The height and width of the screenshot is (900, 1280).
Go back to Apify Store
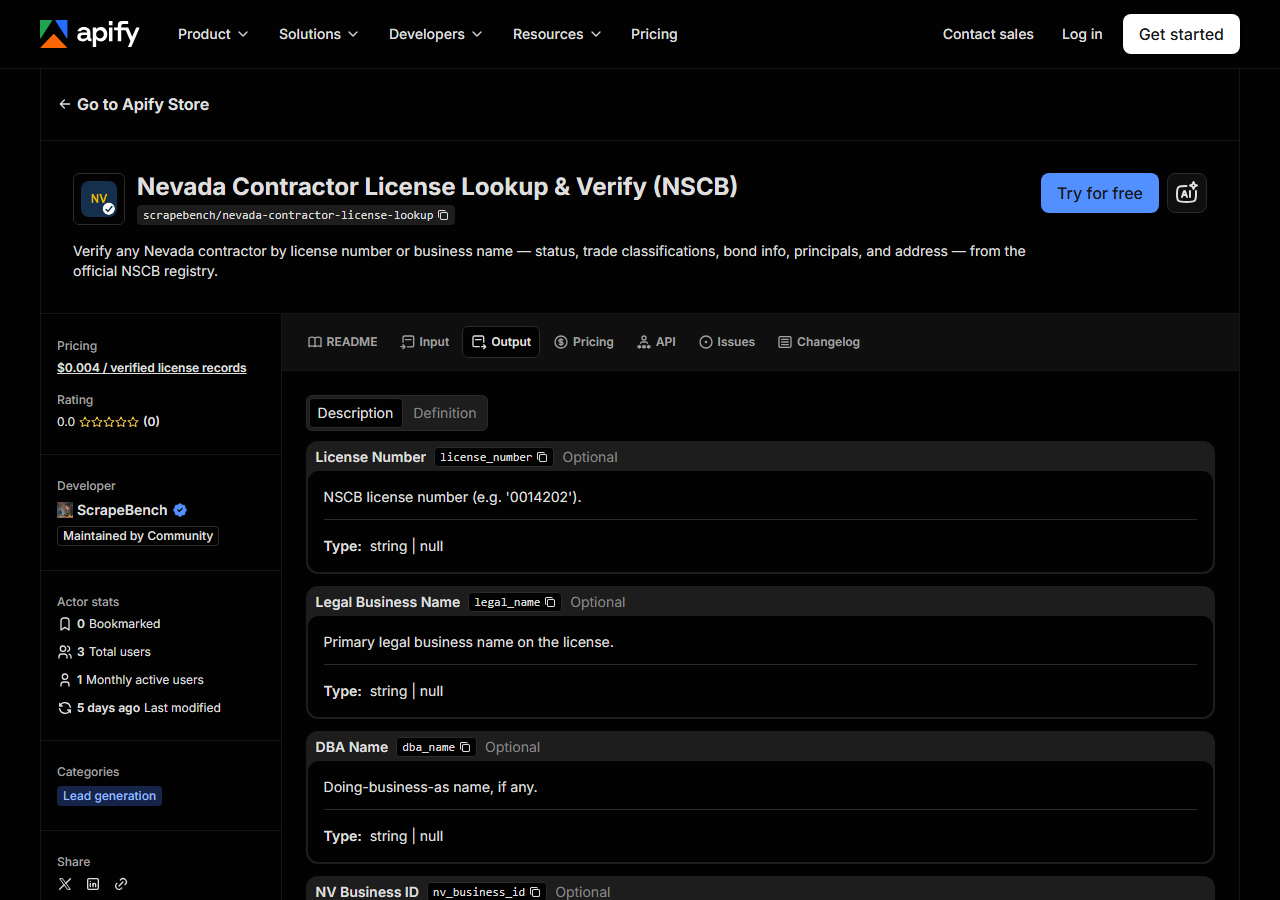tap(134, 104)
